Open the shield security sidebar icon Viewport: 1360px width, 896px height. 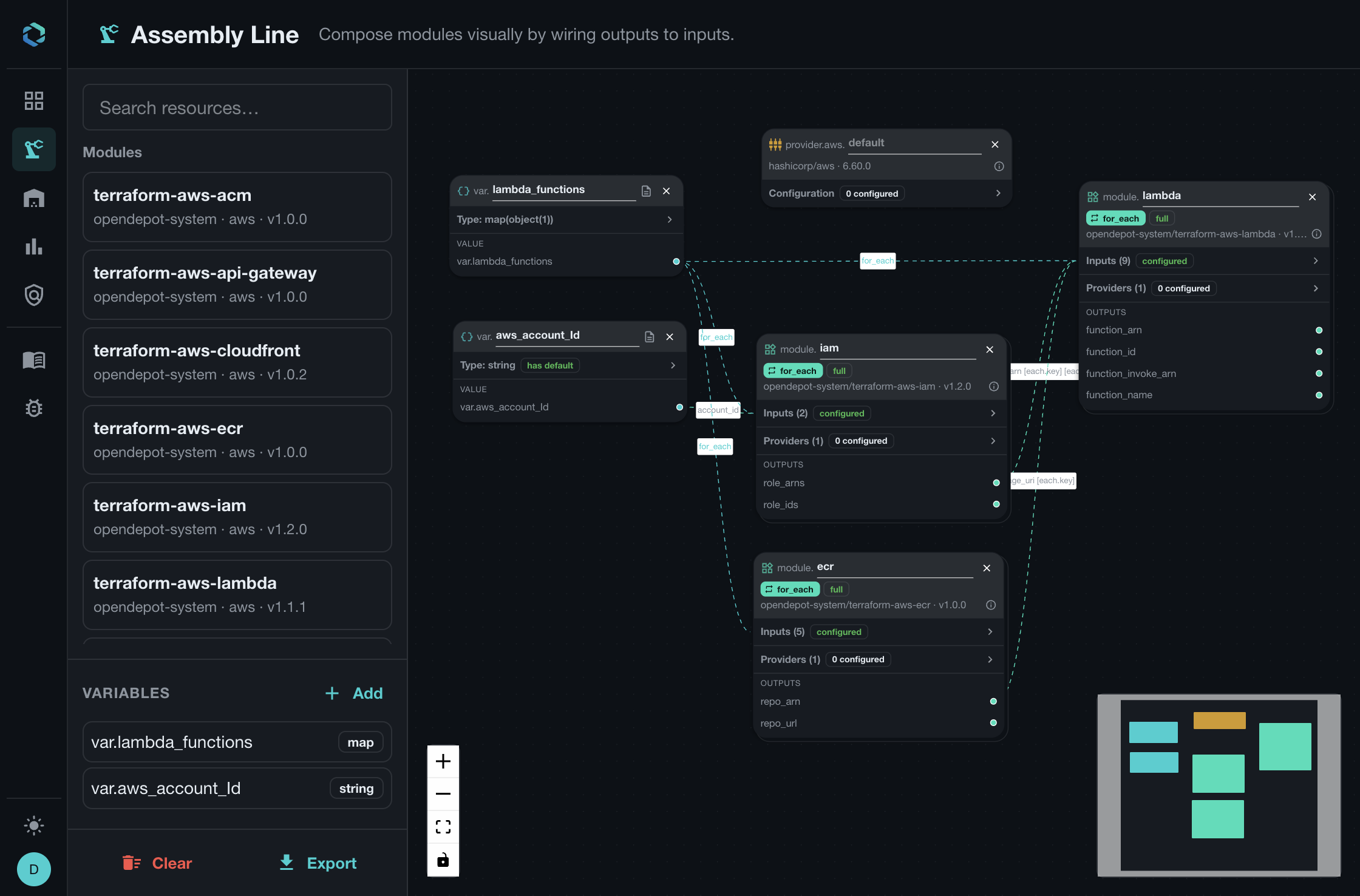(34, 295)
